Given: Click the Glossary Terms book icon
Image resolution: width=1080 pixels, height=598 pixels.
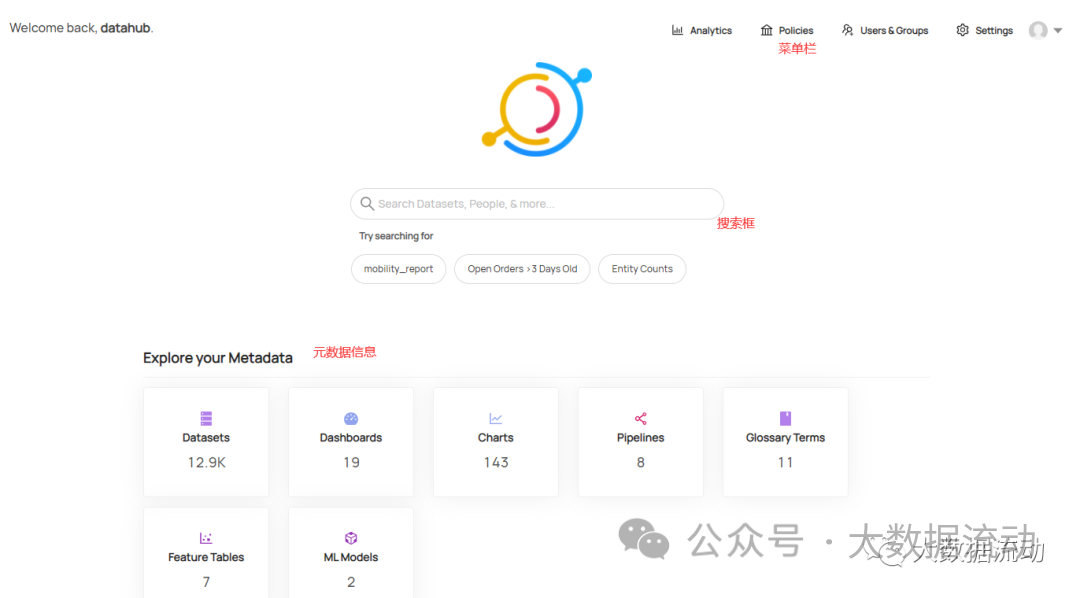Looking at the screenshot, I should coord(785,417).
